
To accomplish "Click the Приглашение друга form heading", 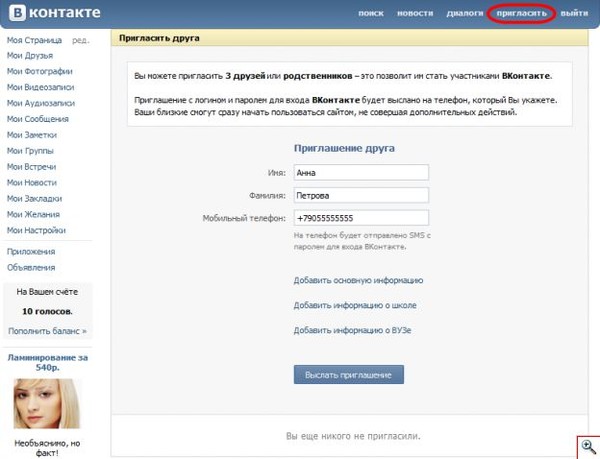I will [x=344, y=148].
